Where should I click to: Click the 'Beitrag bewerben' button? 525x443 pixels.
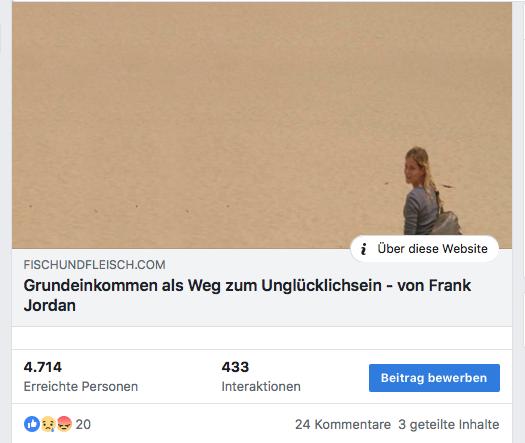click(x=434, y=378)
